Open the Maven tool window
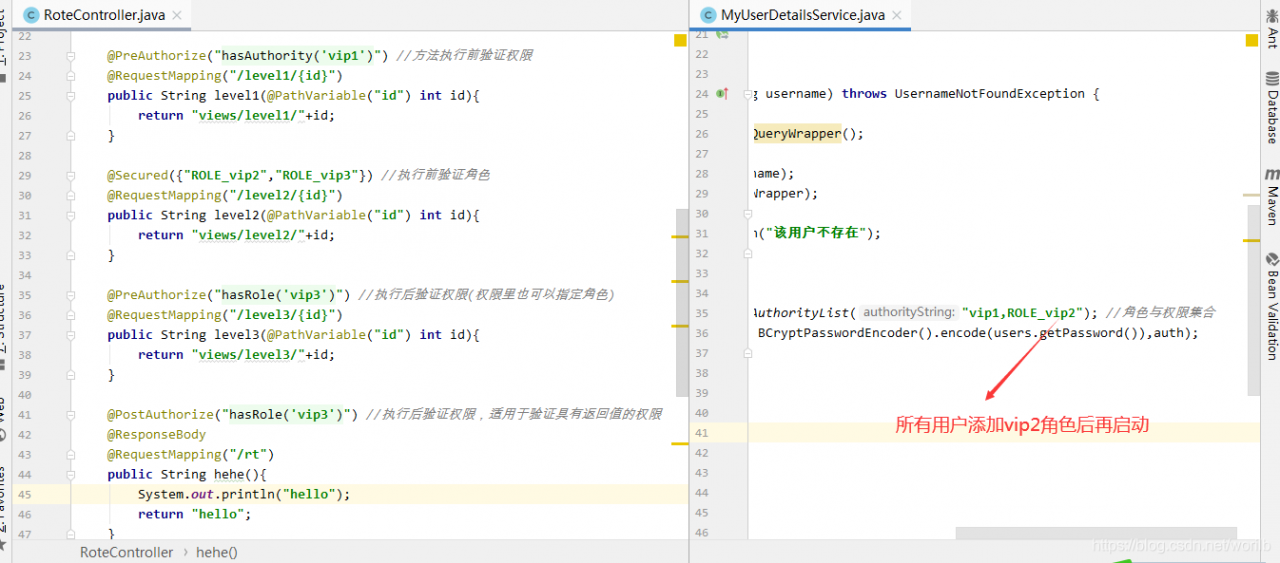The image size is (1280, 563). pos(1272,196)
